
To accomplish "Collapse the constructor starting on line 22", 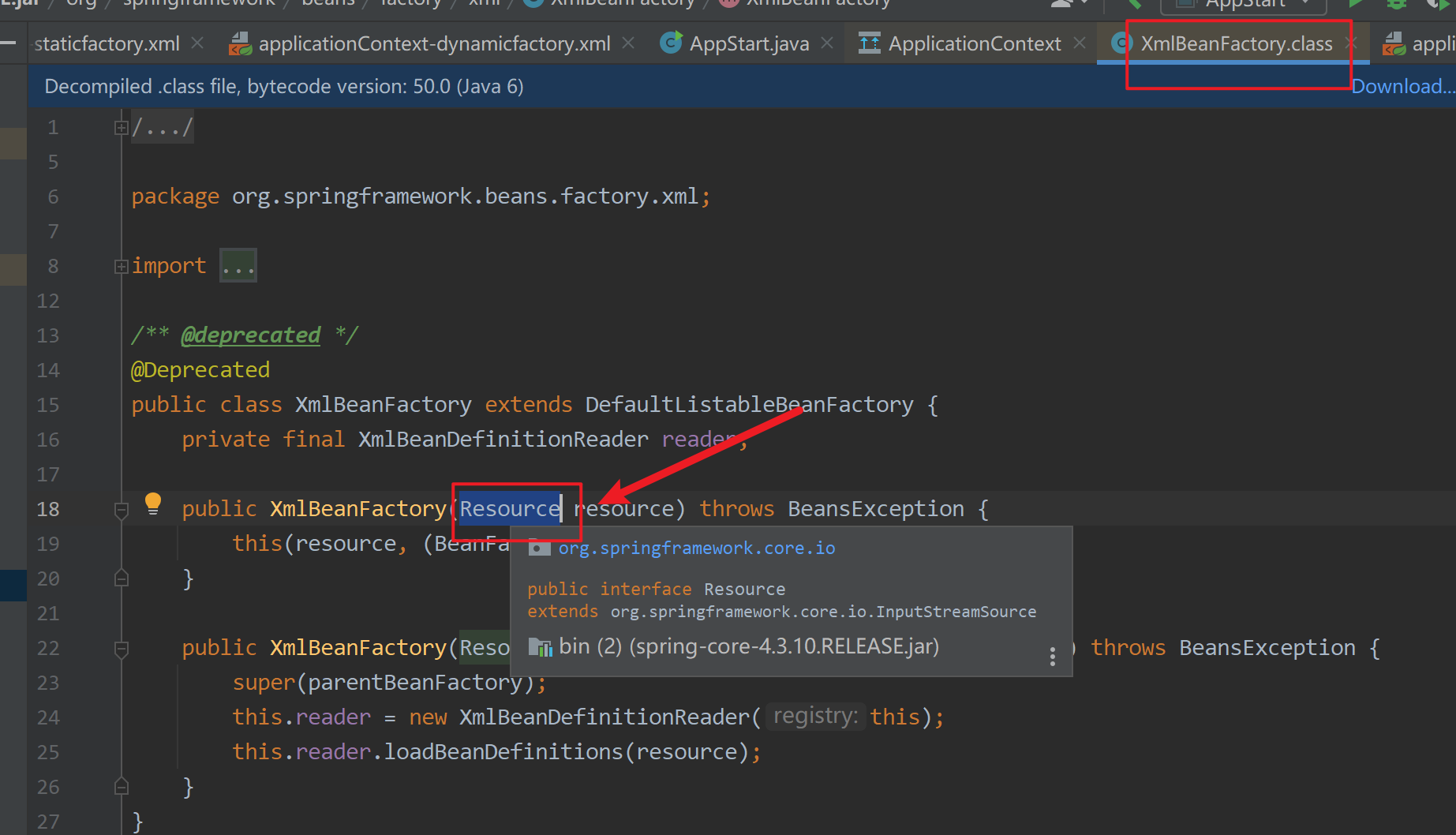I will pos(121,649).
